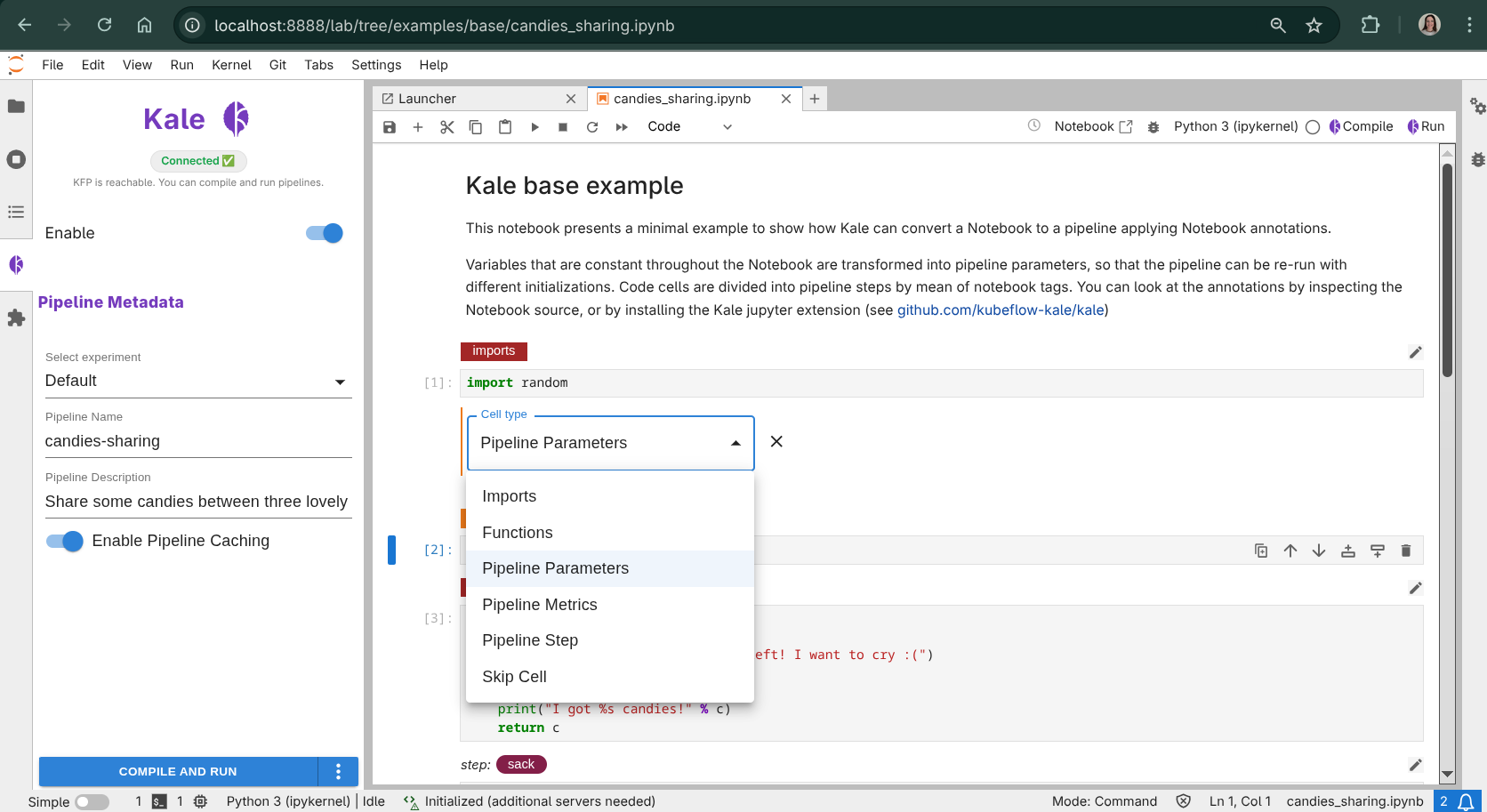This screenshot has width=1487, height=812.
Task: Cut the selected cell with scissors icon
Action: click(446, 126)
